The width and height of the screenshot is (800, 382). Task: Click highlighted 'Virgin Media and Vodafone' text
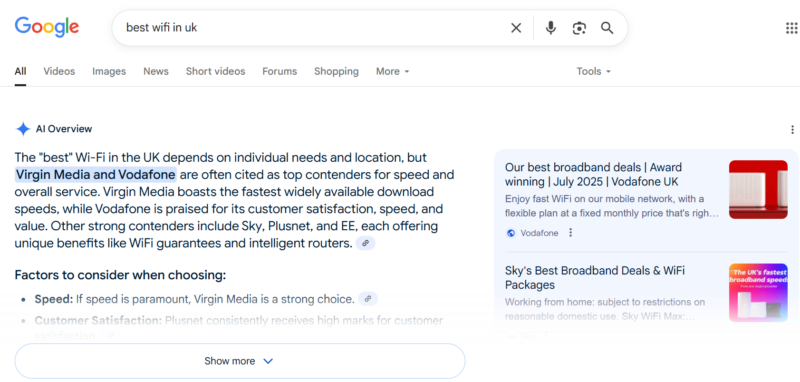[x=95, y=175]
